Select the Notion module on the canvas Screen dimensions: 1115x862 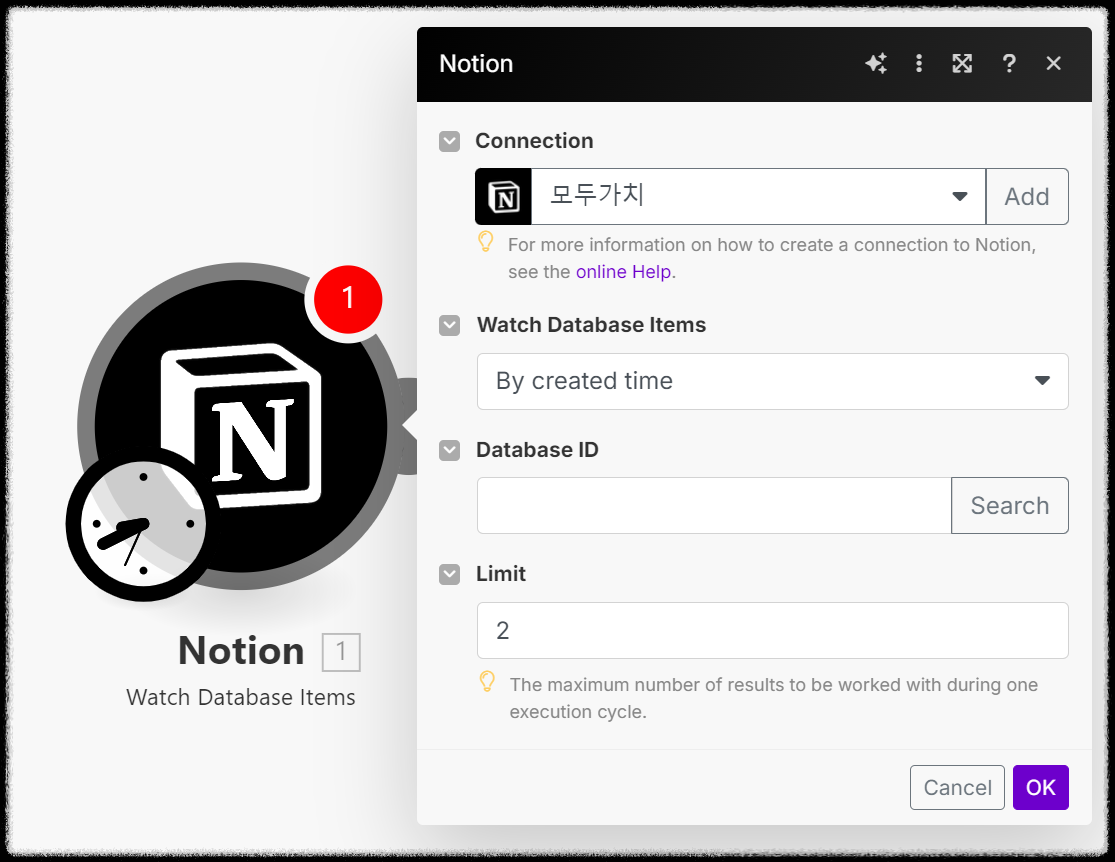[x=240, y=425]
